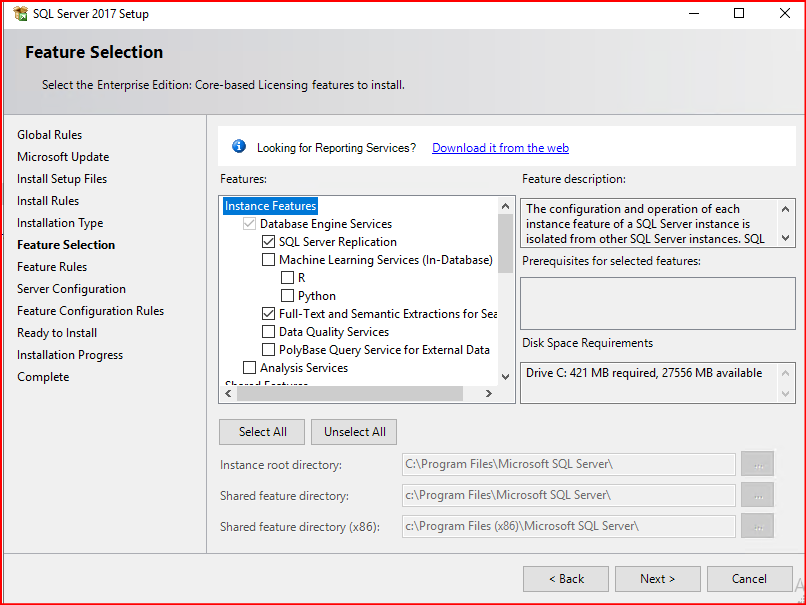
Task: Check the Python feature checkbox
Action: click(287, 296)
